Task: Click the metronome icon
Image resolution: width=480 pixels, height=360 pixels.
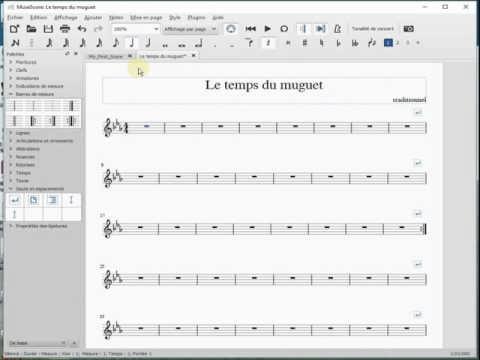Action: click(x=337, y=29)
